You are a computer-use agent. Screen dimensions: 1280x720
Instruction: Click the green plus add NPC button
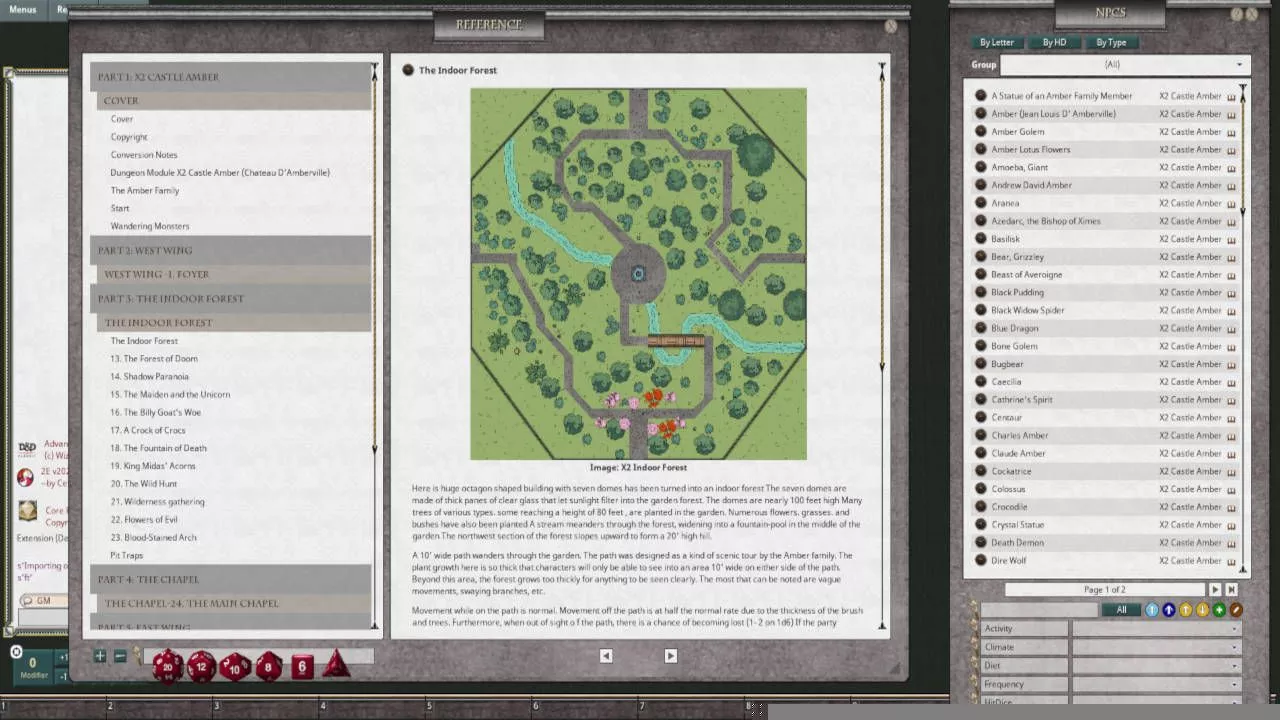1219,610
